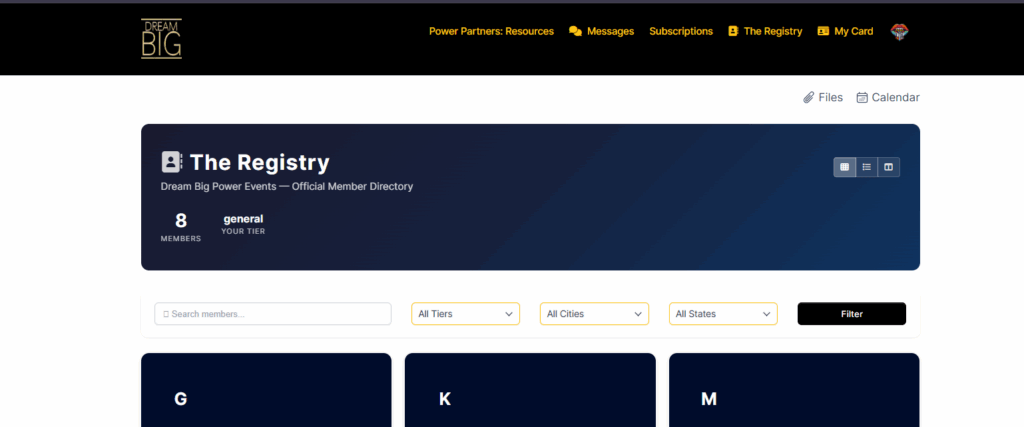Click the My Card ID icon
Screen dimensions: 1024x427
point(823,31)
